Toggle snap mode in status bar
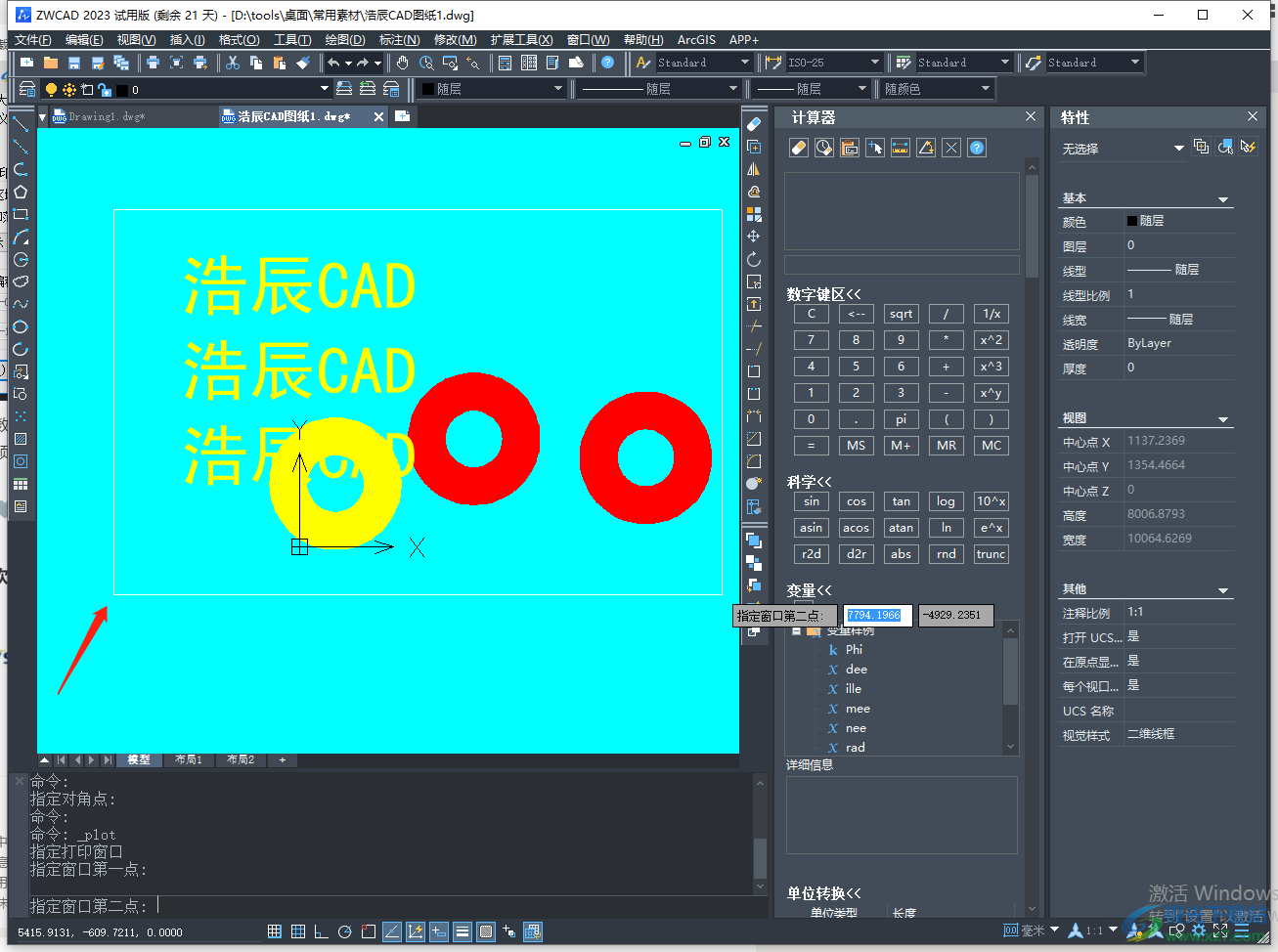Image resolution: width=1278 pixels, height=952 pixels. 275,931
